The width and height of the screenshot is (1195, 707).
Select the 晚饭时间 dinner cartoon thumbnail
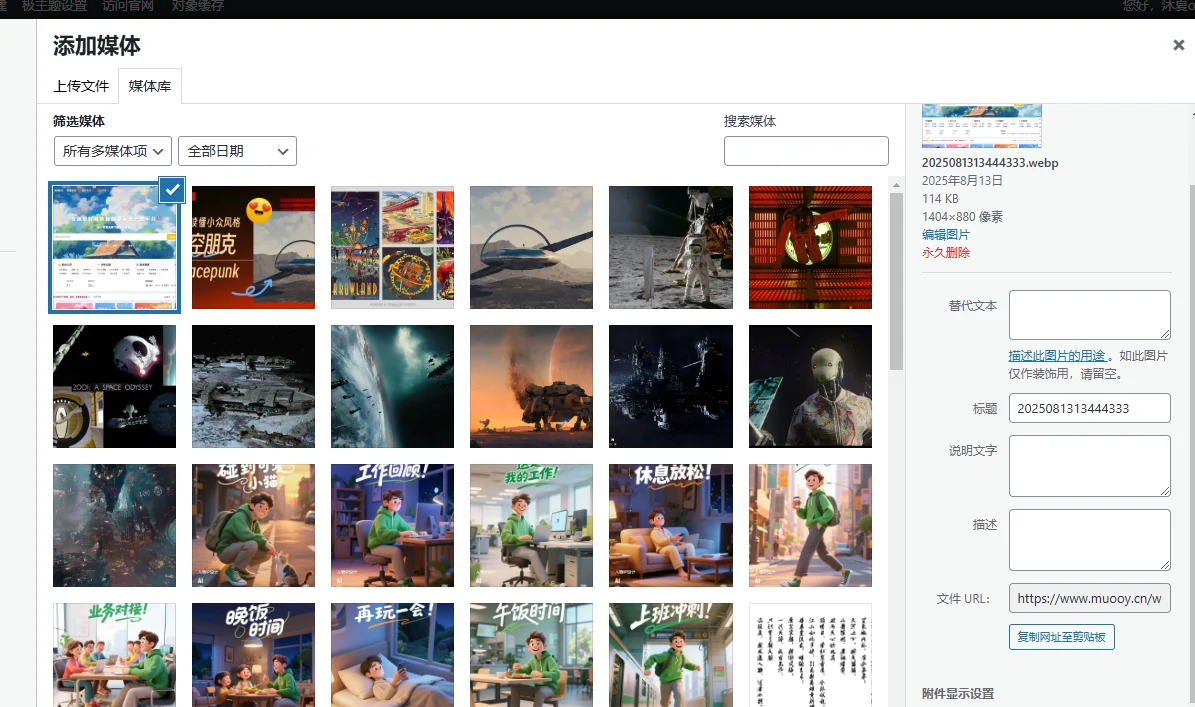tap(253, 655)
